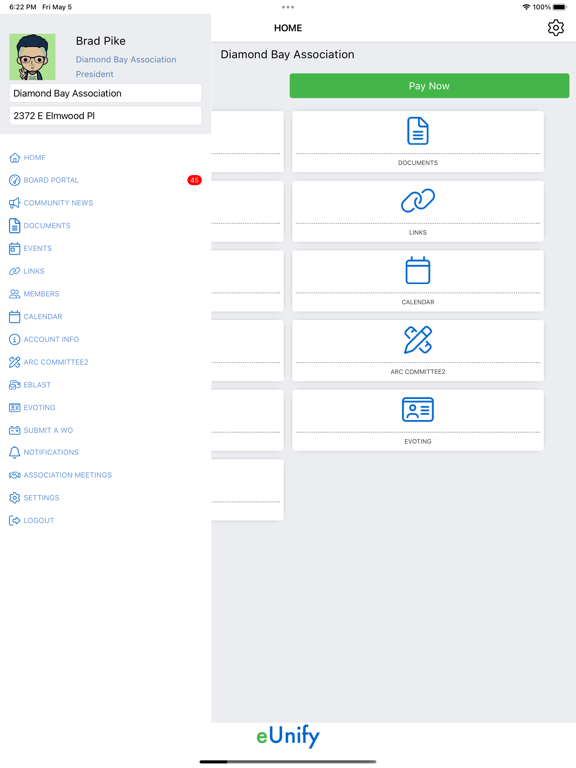The width and height of the screenshot is (576, 768).
Task: Tap Brad Pike's avatar photo
Action: click(x=32, y=57)
